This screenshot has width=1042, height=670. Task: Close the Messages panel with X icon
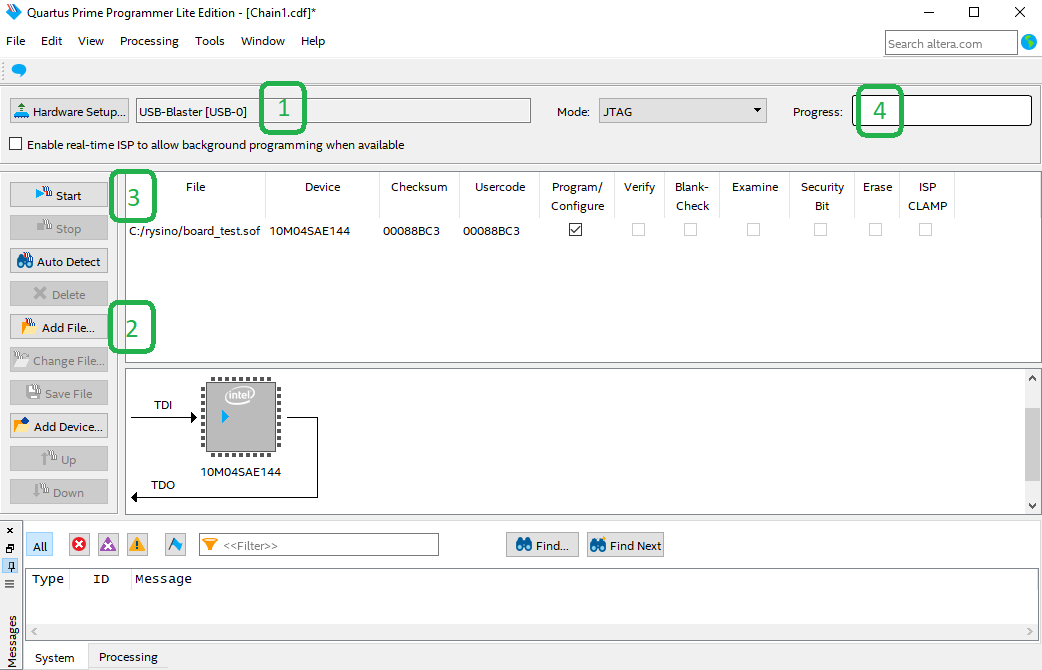pyautogui.click(x=10, y=530)
